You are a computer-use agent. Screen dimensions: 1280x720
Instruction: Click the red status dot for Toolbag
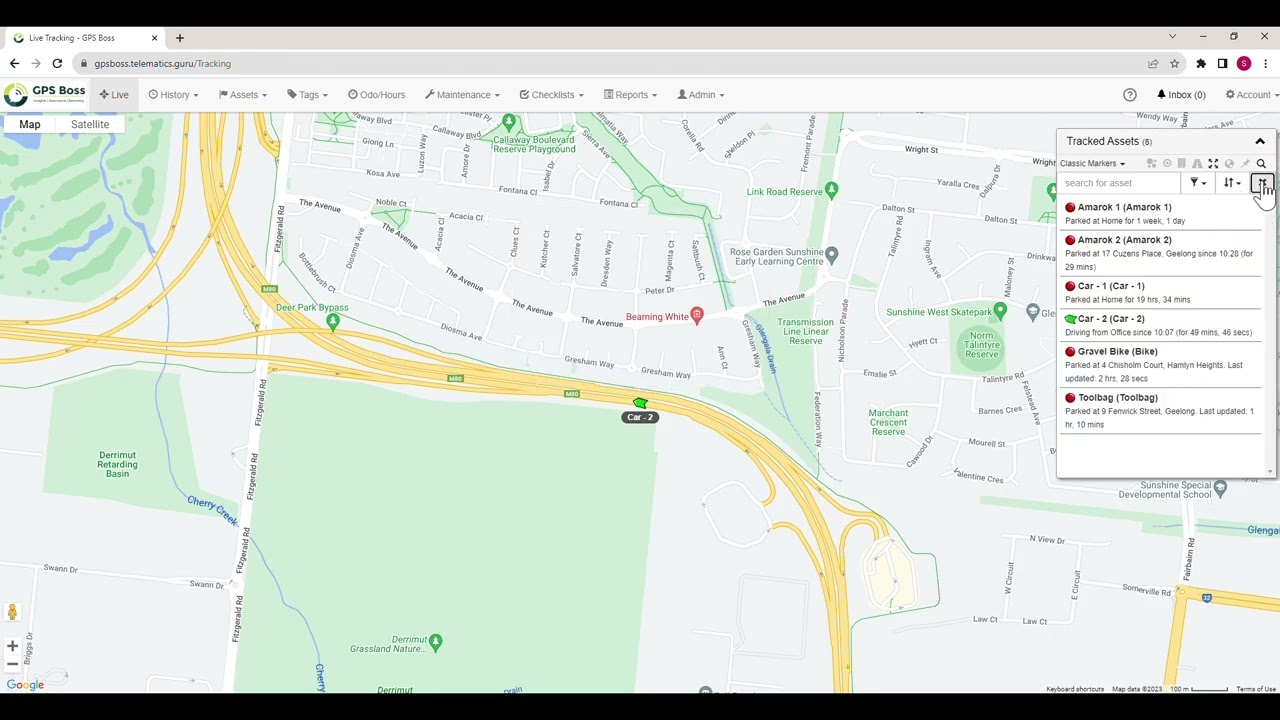1070,398
